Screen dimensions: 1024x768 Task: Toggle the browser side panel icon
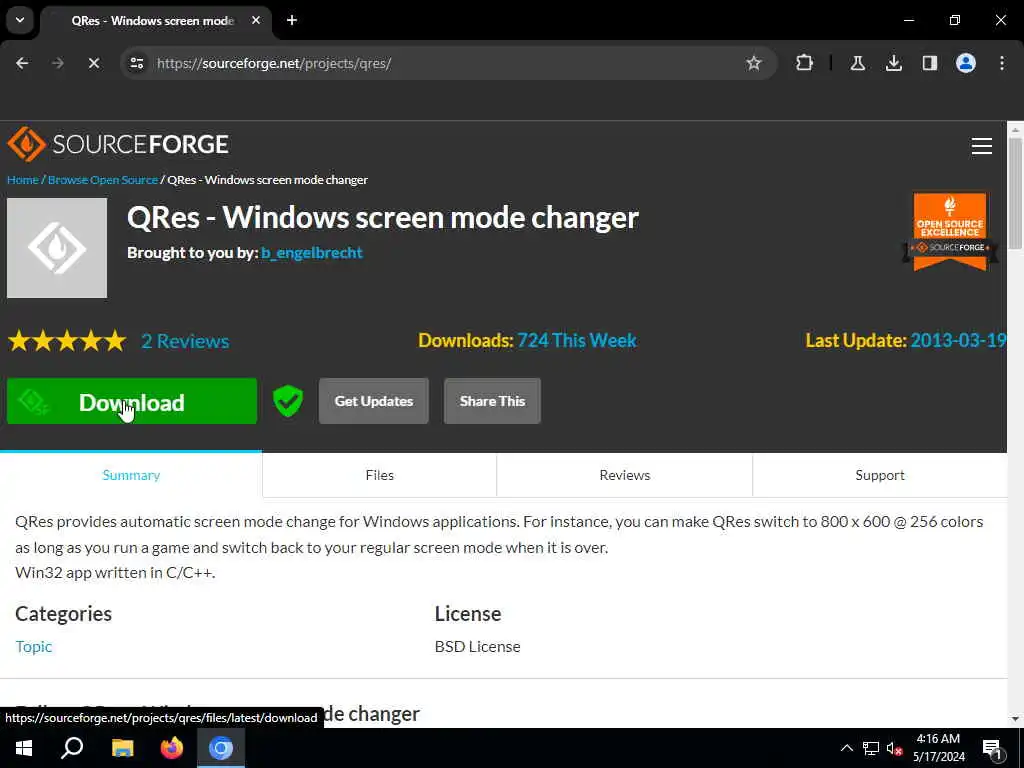tap(929, 63)
